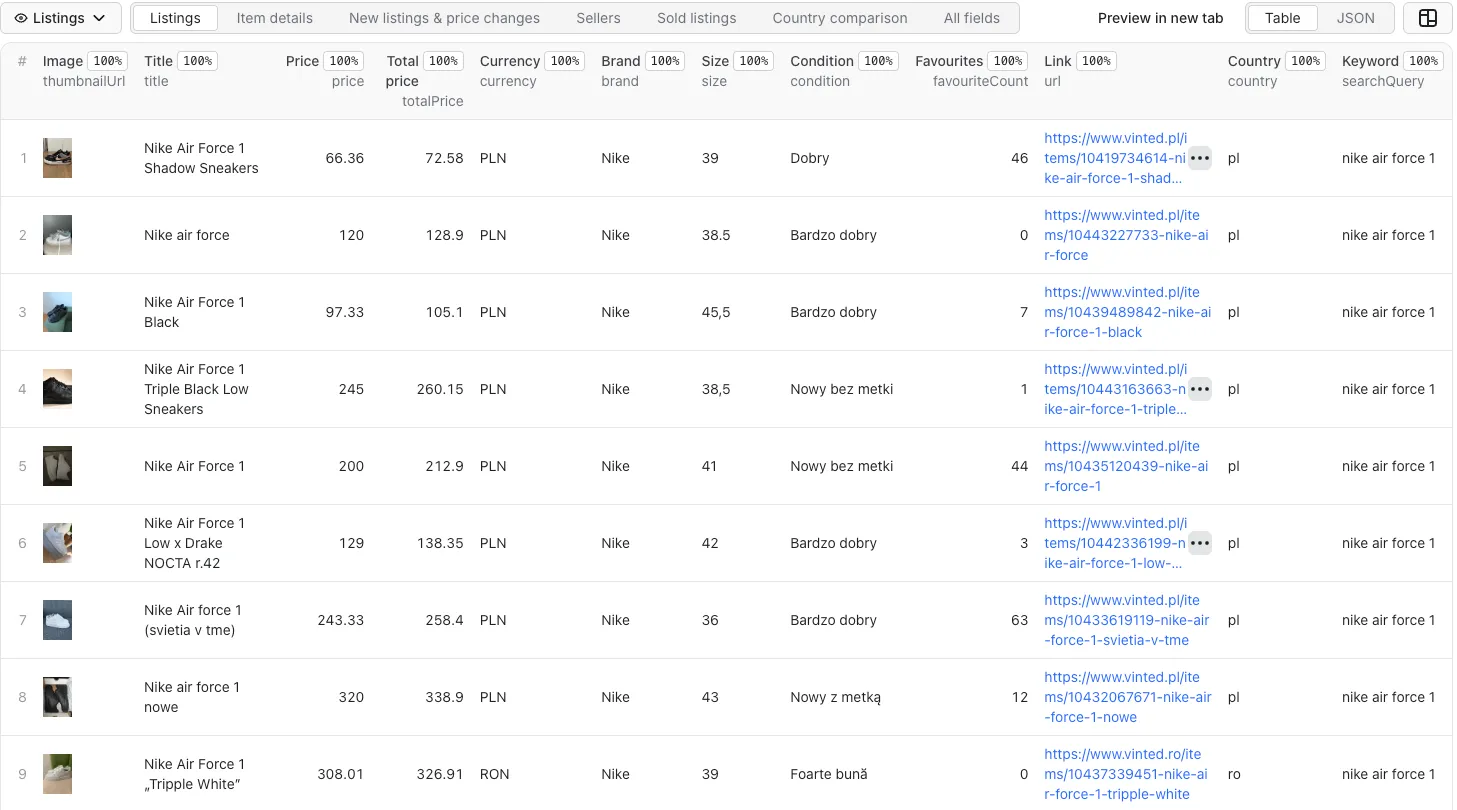
Task: Open thumbnail of Triple Black Low Sneakers
Action: [x=57, y=389]
